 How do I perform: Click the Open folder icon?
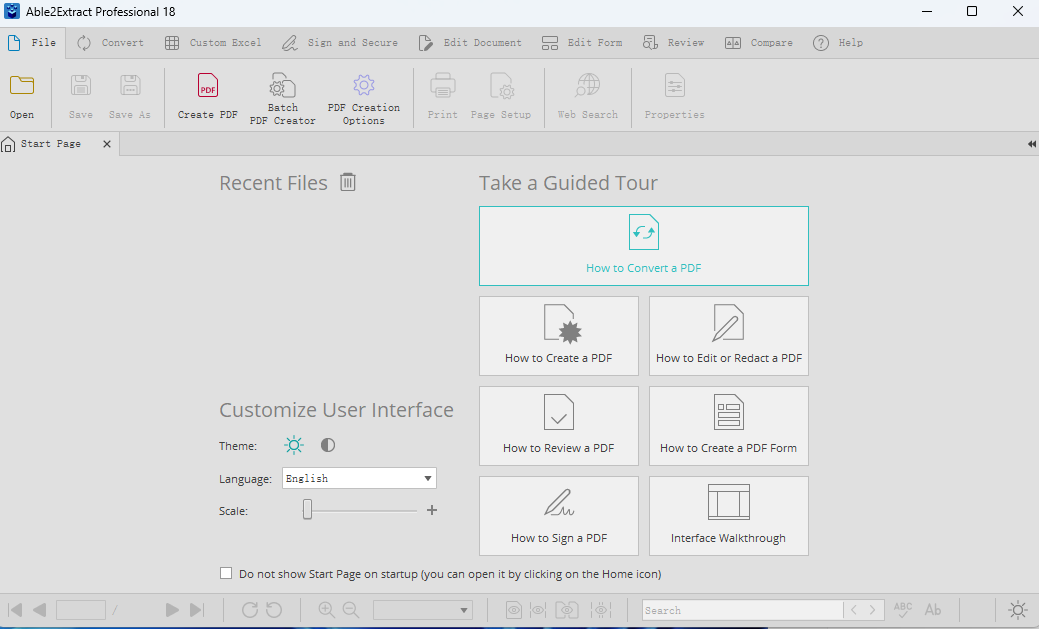tap(22, 87)
